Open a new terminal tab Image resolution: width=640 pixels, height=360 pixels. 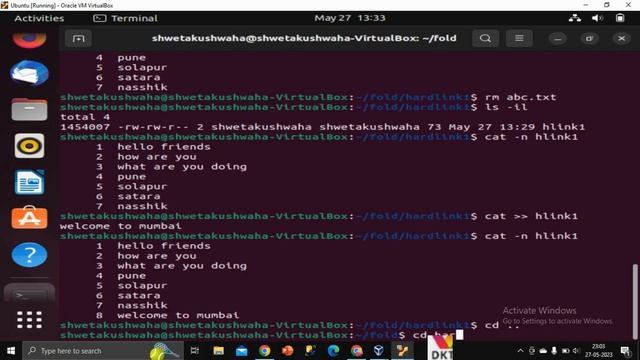click(x=78, y=38)
